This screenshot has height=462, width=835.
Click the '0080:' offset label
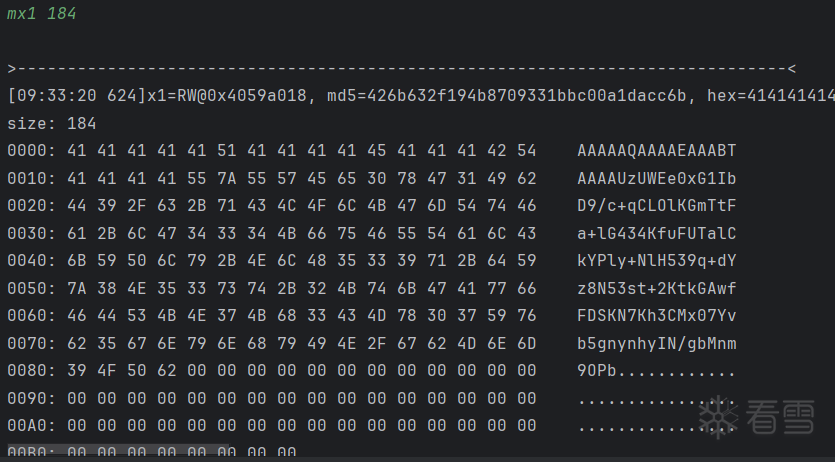pyautogui.click(x=31, y=371)
